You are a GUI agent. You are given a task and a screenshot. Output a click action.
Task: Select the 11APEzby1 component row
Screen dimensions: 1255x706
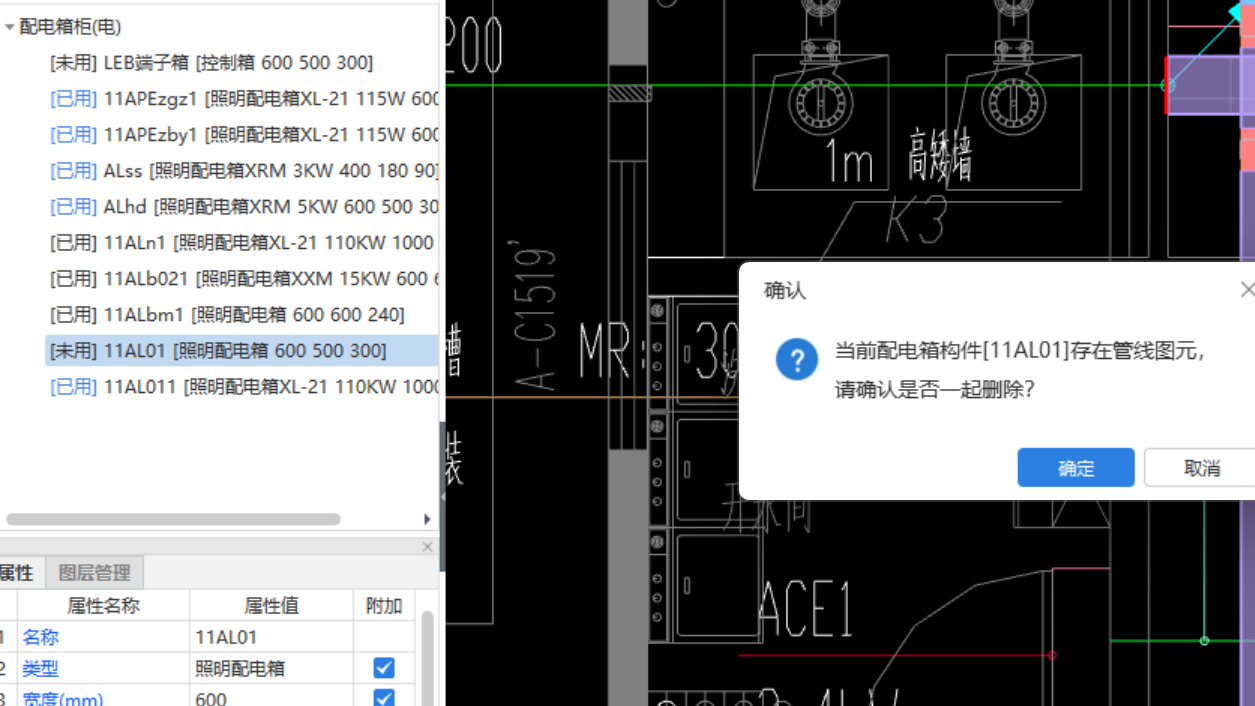pyautogui.click(x=242, y=135)
